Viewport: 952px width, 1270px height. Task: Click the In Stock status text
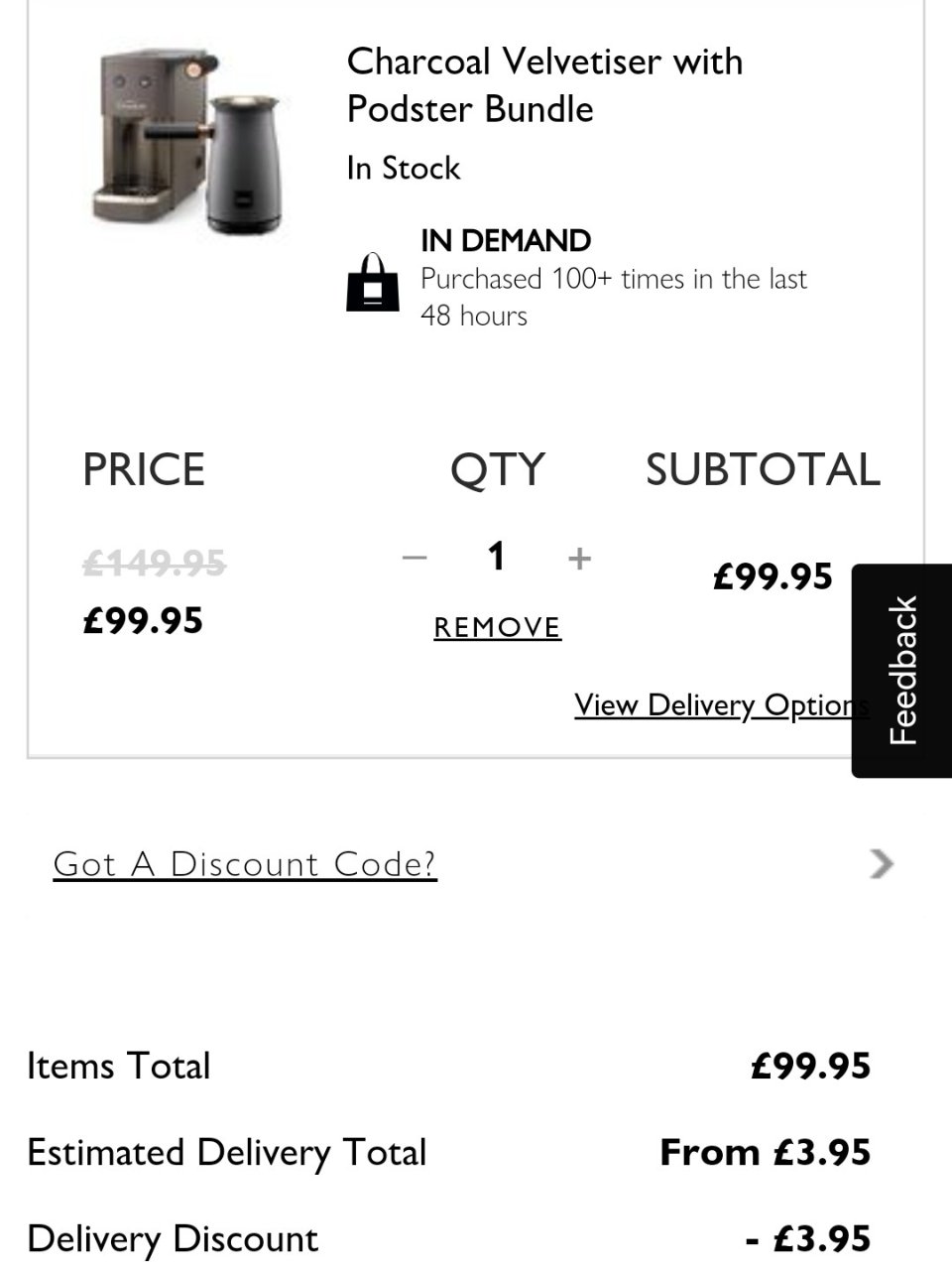tap(404, 169)
